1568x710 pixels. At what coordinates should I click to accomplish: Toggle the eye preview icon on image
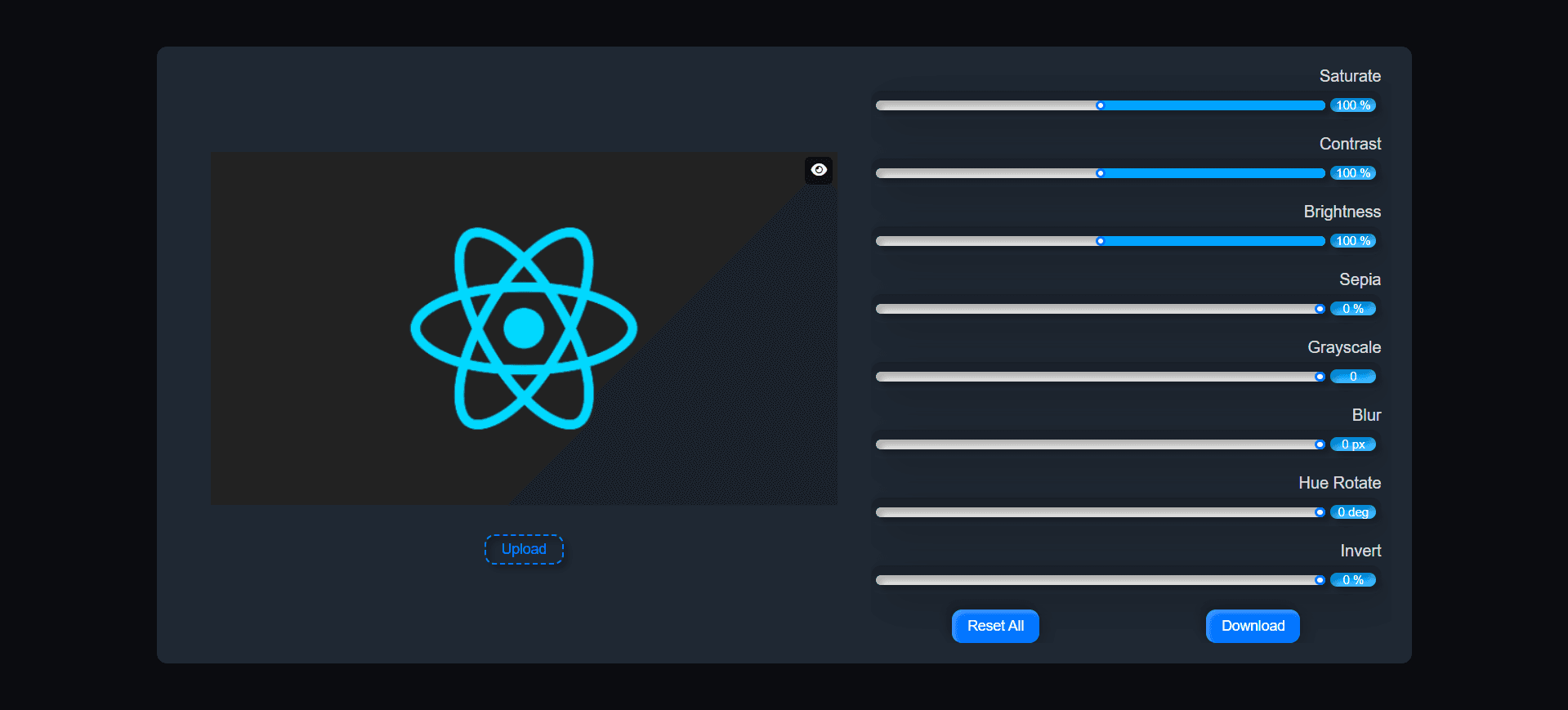pyautogui.click(x=819, y=170)
